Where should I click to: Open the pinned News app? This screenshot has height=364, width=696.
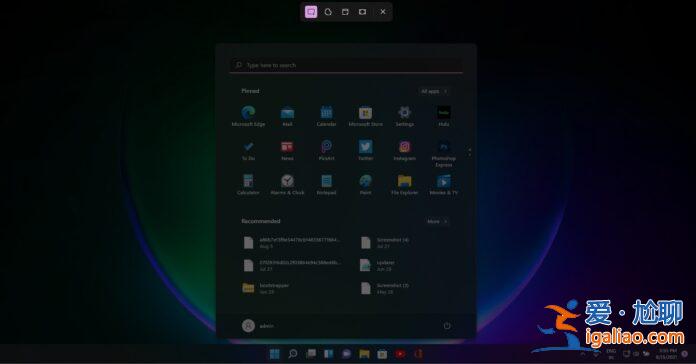point(288,150)
